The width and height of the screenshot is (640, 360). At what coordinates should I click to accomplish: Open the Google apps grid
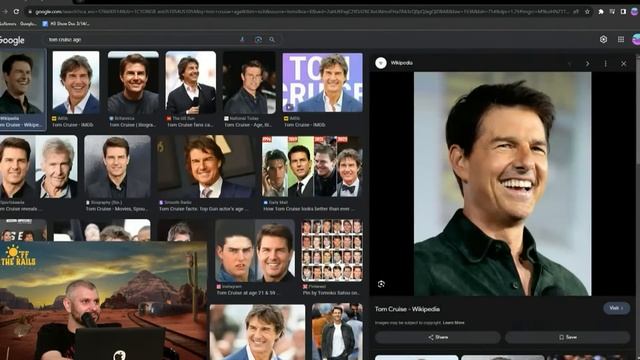(621, 39)
